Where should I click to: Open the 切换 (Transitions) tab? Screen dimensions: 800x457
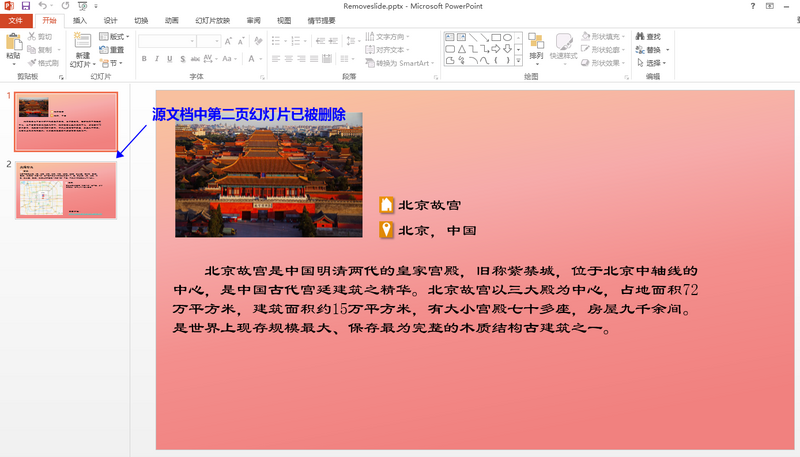tap(141, 20)
